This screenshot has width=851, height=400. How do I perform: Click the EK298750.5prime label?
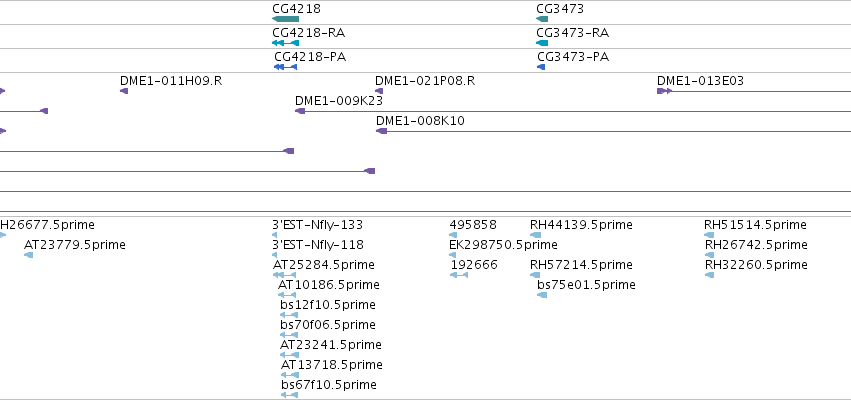pyautogui.click(x=504, y=245)
